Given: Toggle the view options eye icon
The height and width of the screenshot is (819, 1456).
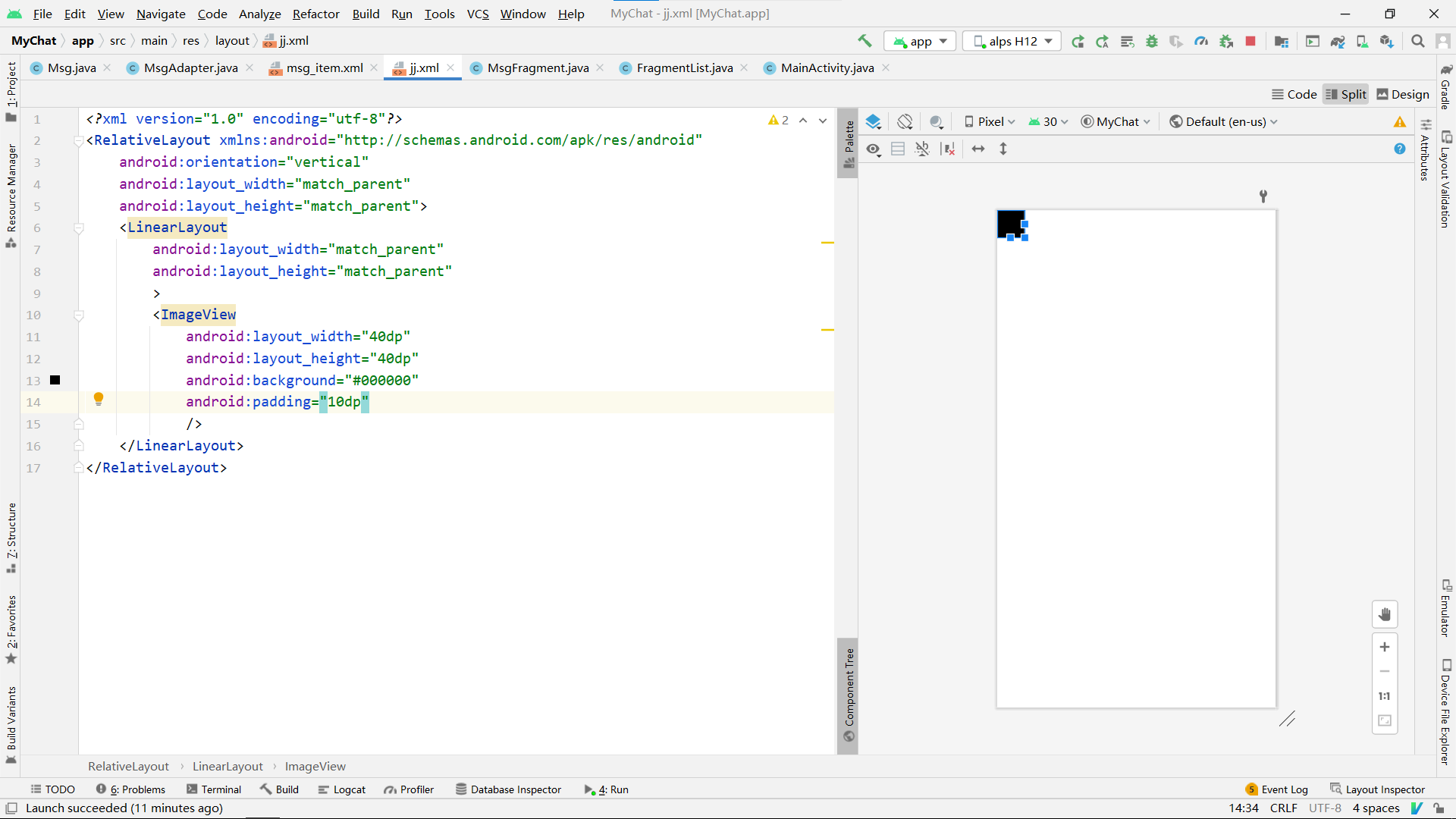Looking at the screenshot, I should [x=873, y=149].
